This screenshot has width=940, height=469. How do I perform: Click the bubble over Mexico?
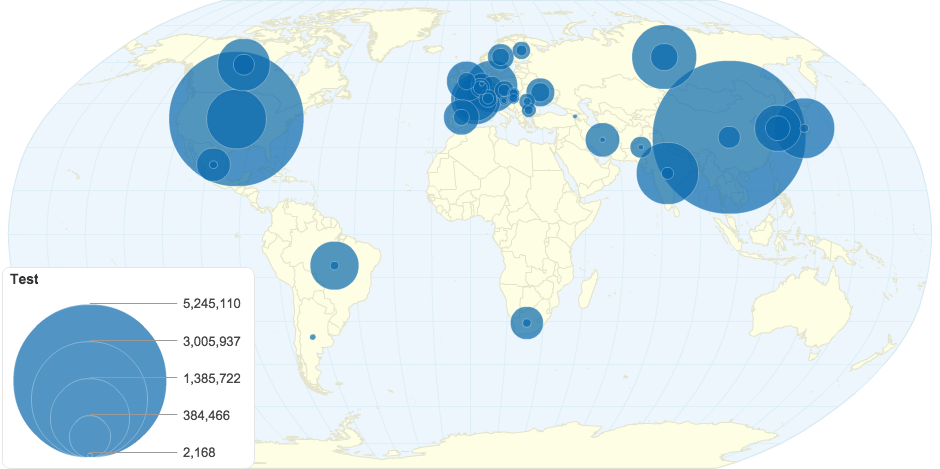pyautogui.click(x=213, y=164)
